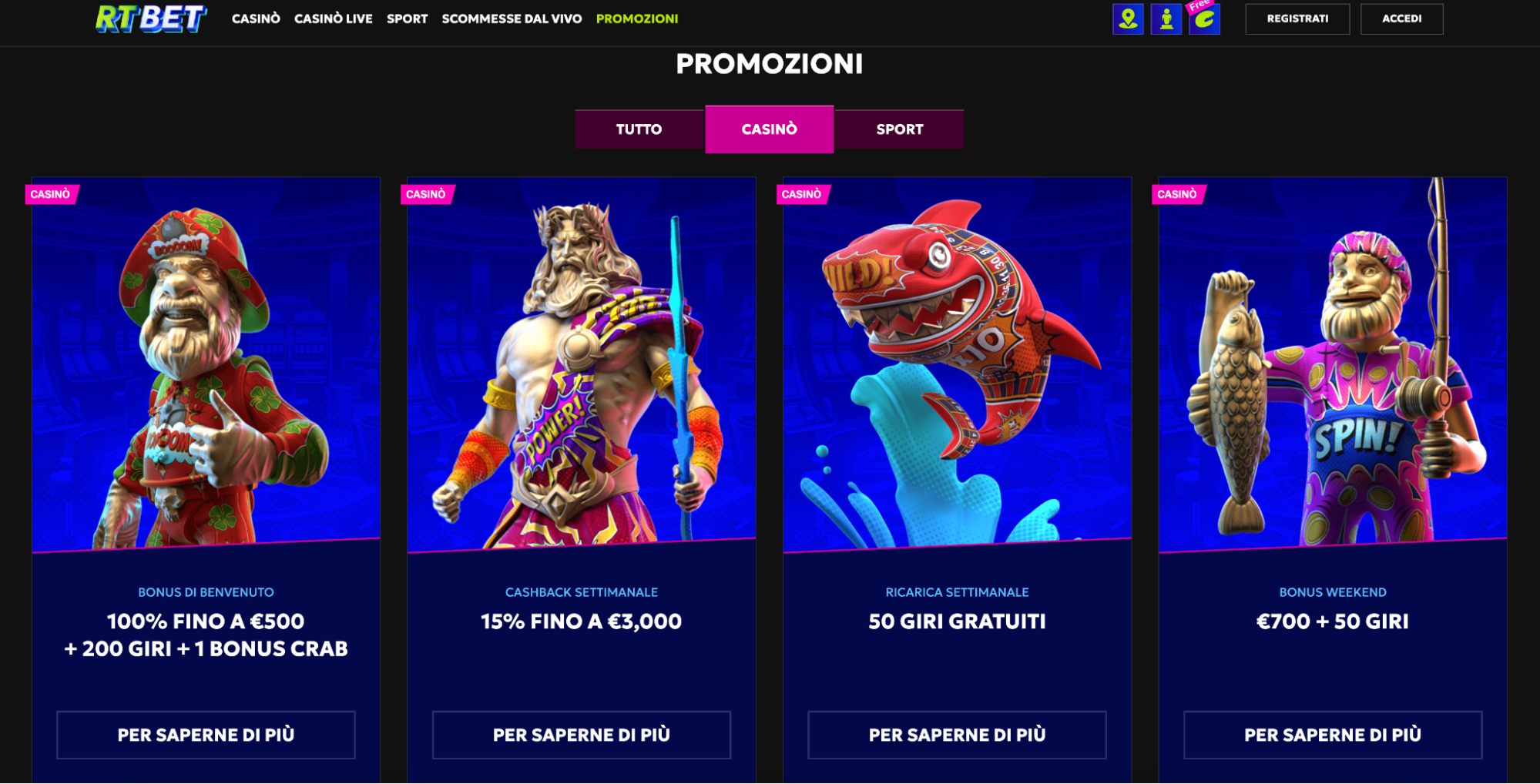Open SCOMMESSE DAL VIVO menu item
Image resolution: width=1540 pixels, height=784 pixels.
pos(512,18)
